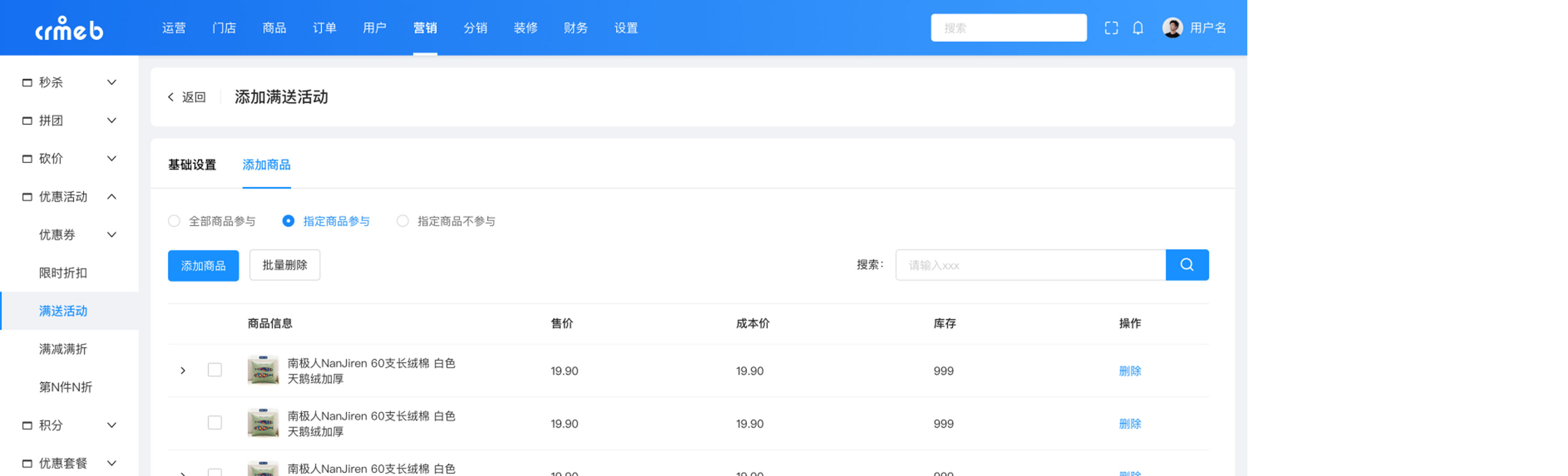The width and height of the screenshot is (1568, 476).
Task: Click the 秒杀 menu box icon
Action: (x=28, y=83)
